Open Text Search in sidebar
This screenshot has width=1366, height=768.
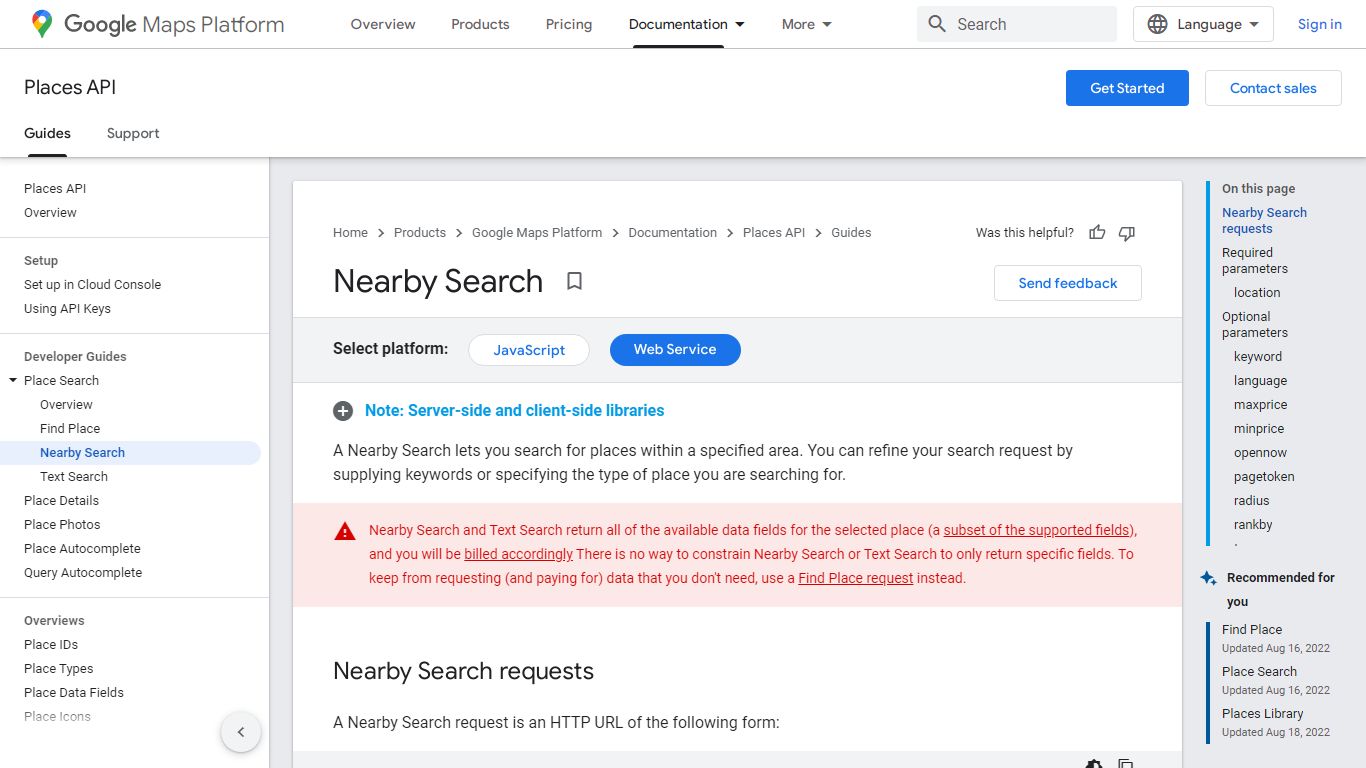74,476
